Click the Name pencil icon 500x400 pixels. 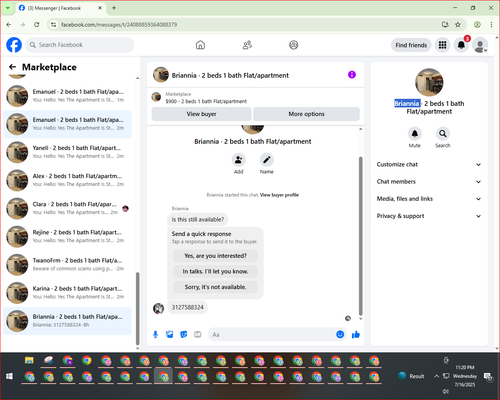pyautogui.click(x=267, y=160)
